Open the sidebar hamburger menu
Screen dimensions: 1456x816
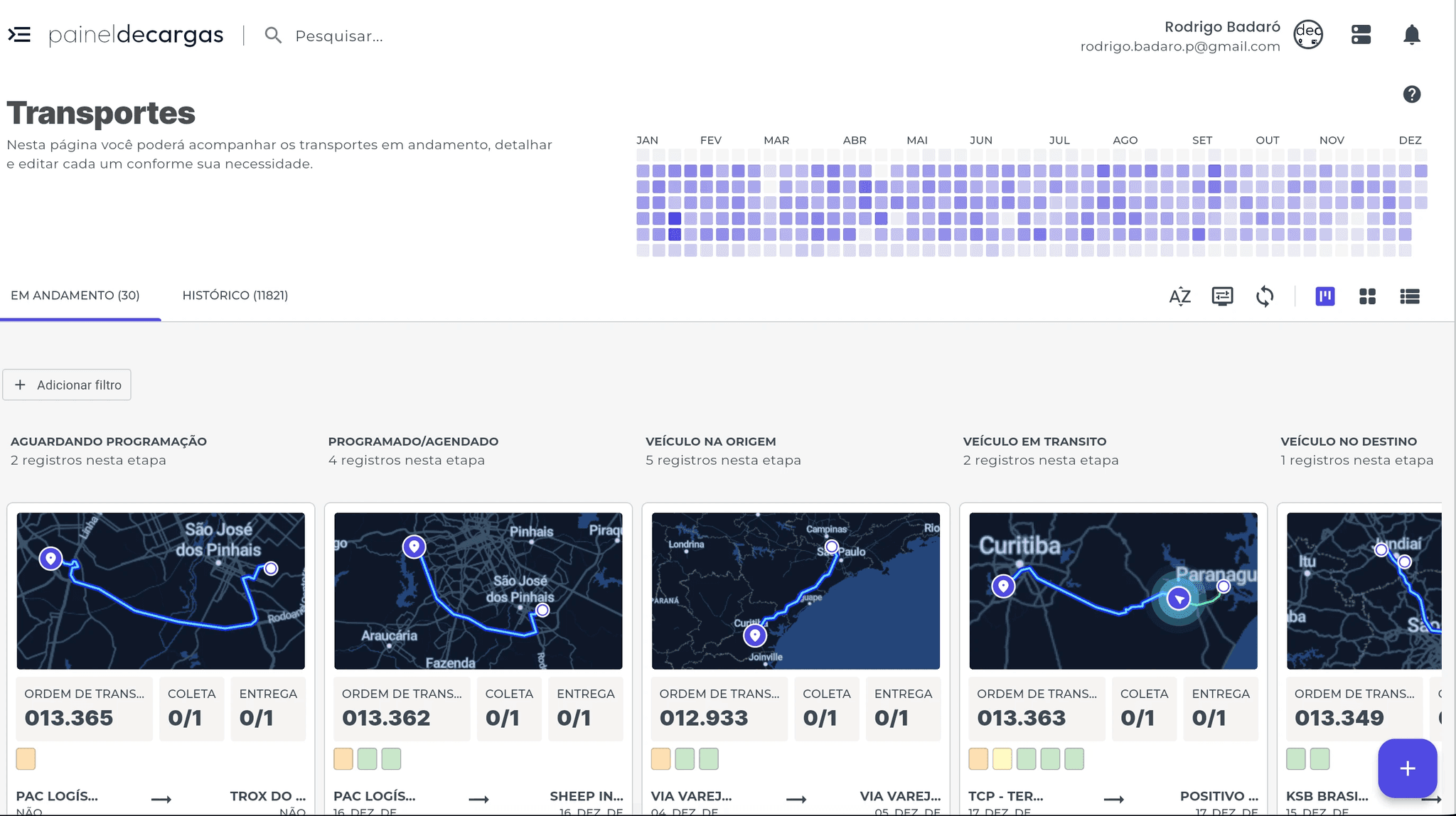coord(19,34)
